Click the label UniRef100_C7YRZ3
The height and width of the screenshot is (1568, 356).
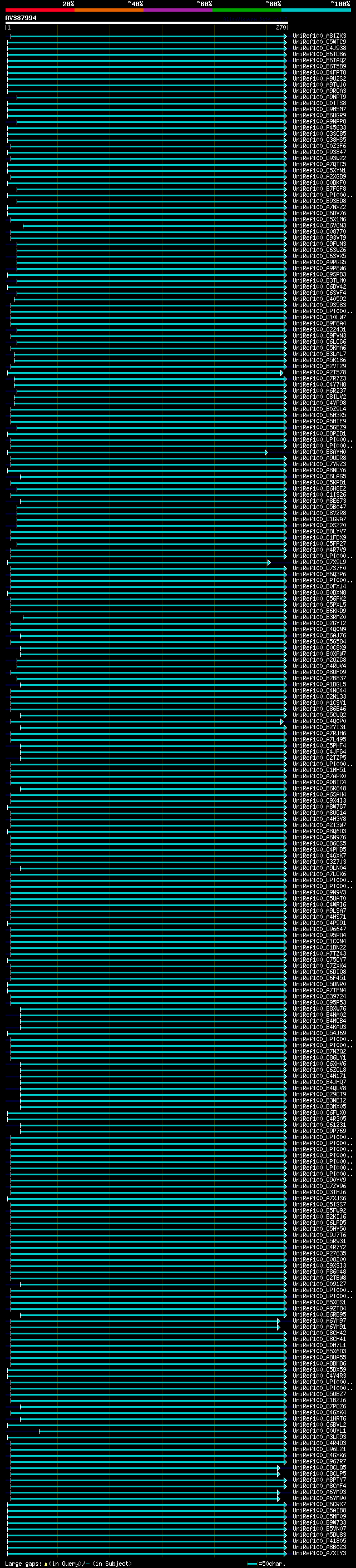(319, 464)
